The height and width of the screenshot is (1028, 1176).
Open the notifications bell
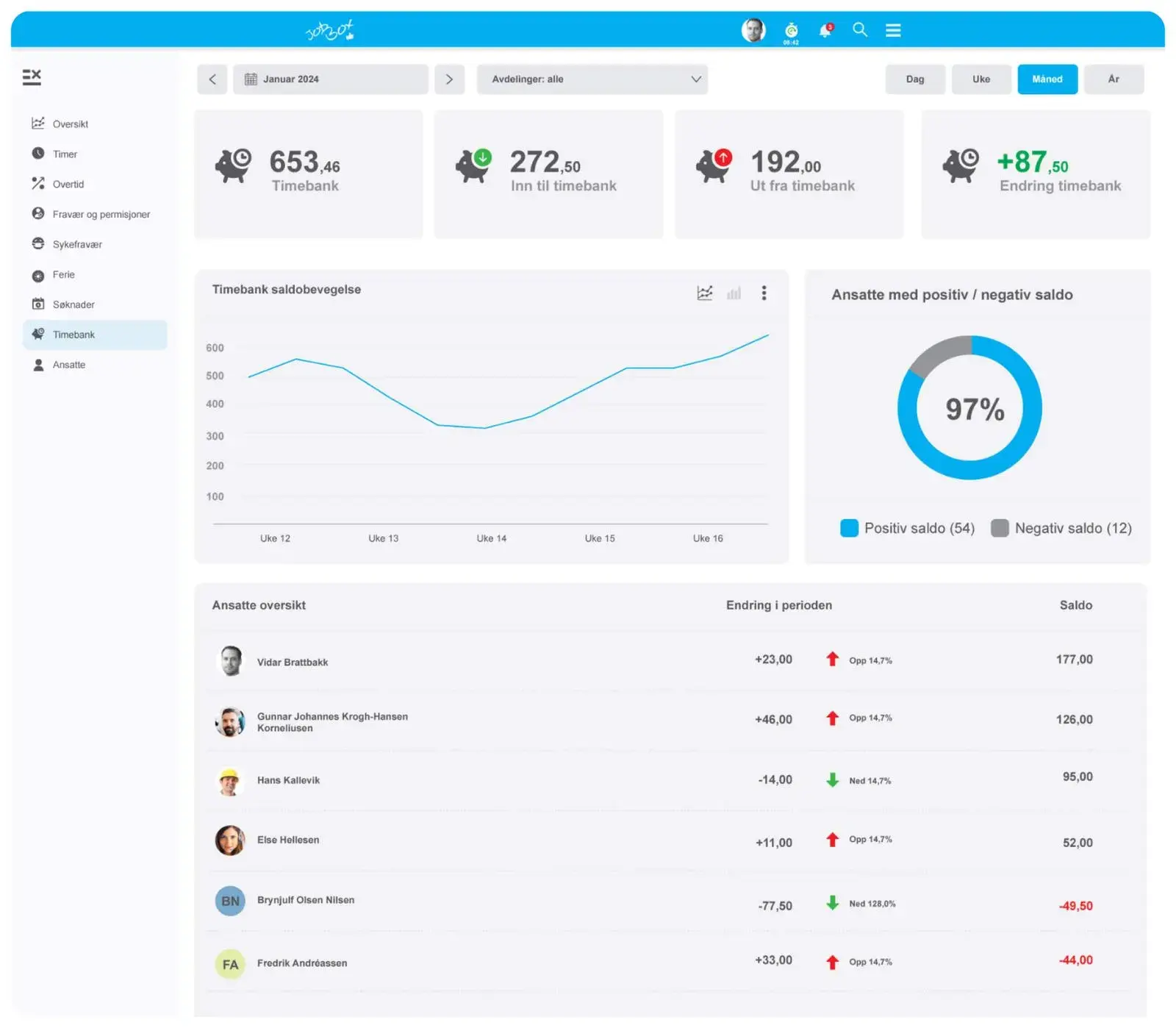(x=825, y=30)
